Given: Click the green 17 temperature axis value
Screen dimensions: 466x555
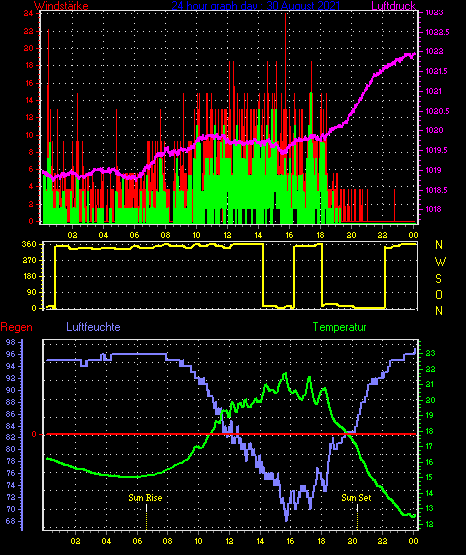Looking at the screenshot, I should click(429, 446).
